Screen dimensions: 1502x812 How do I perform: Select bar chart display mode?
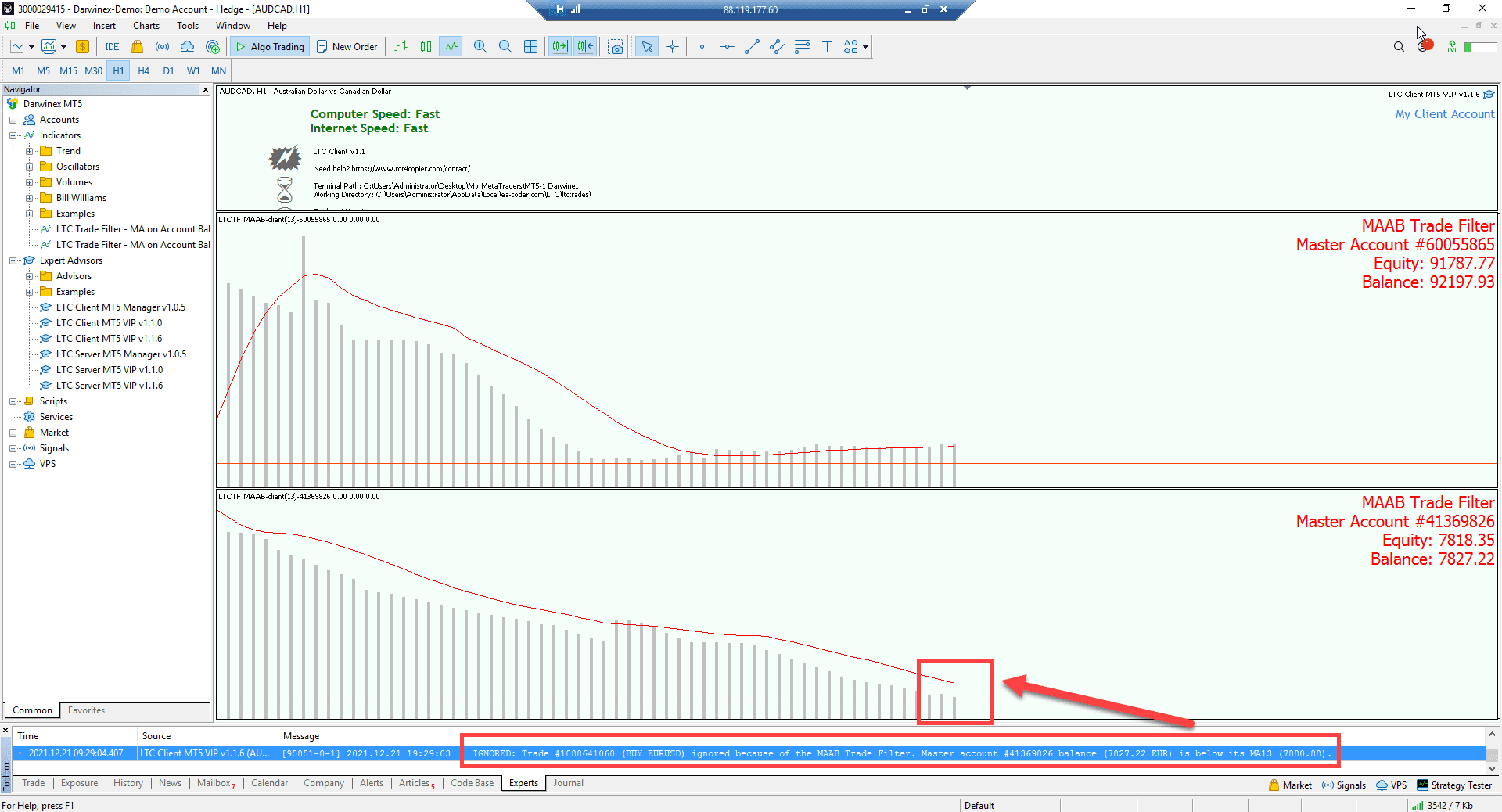tap(401, 47)
